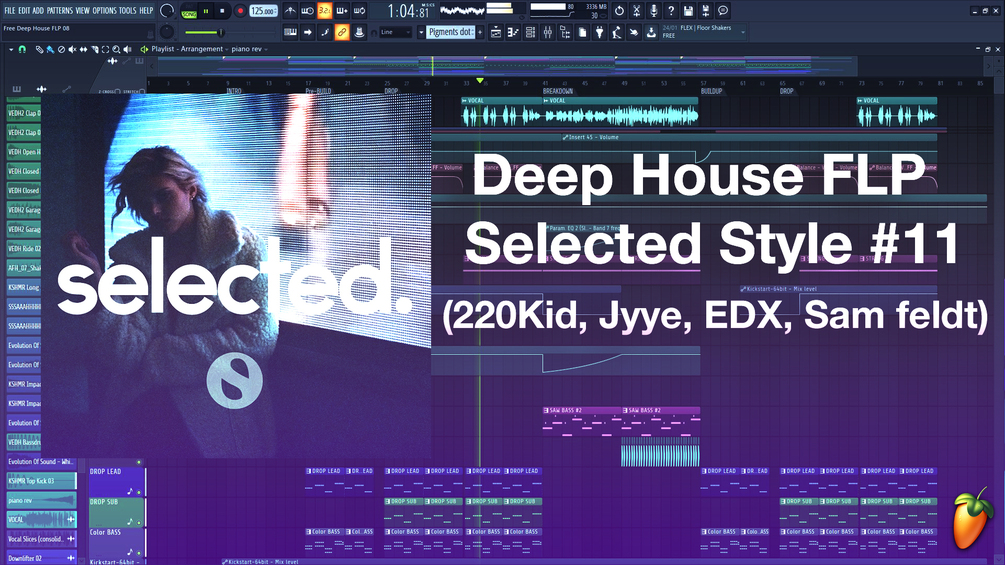This screenshot has height=565, width=1005.
Task: Open the VIEW menu
Action: click(x=83, y=11)
